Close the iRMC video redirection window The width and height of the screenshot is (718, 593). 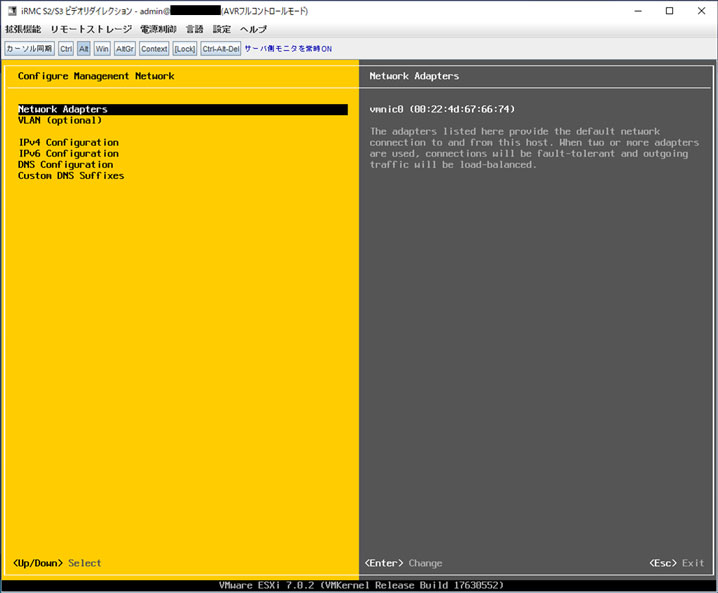(701, 11)
